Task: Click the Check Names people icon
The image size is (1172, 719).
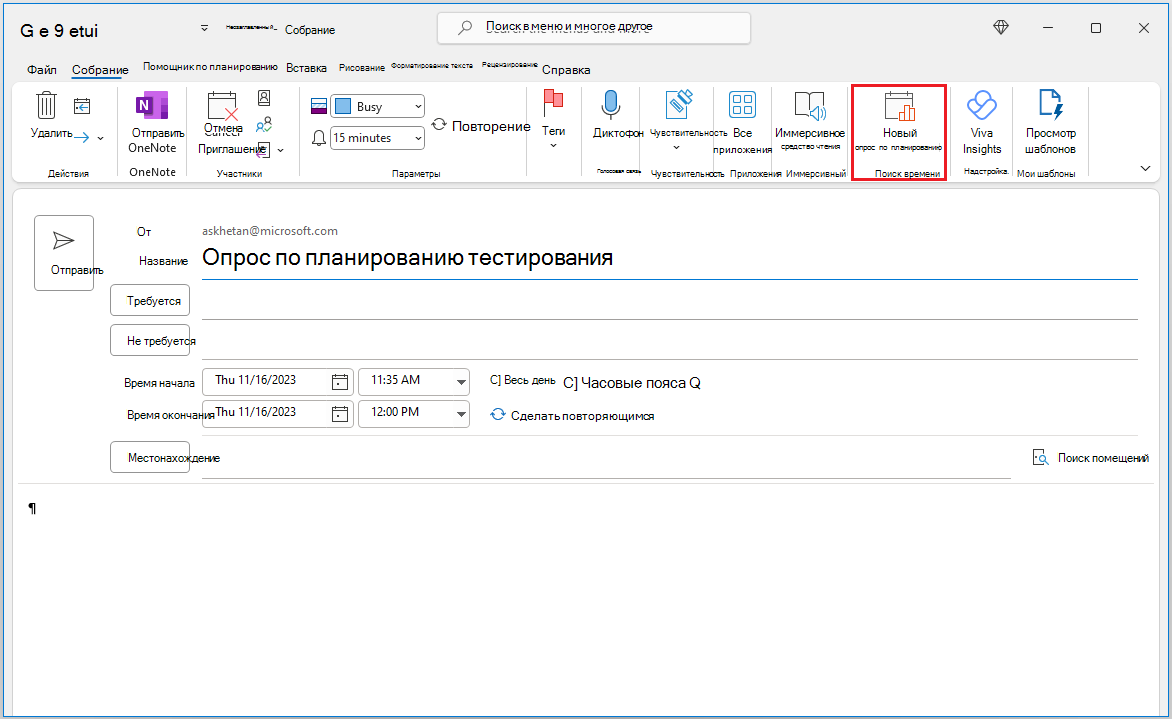Action: coord(264,124)
